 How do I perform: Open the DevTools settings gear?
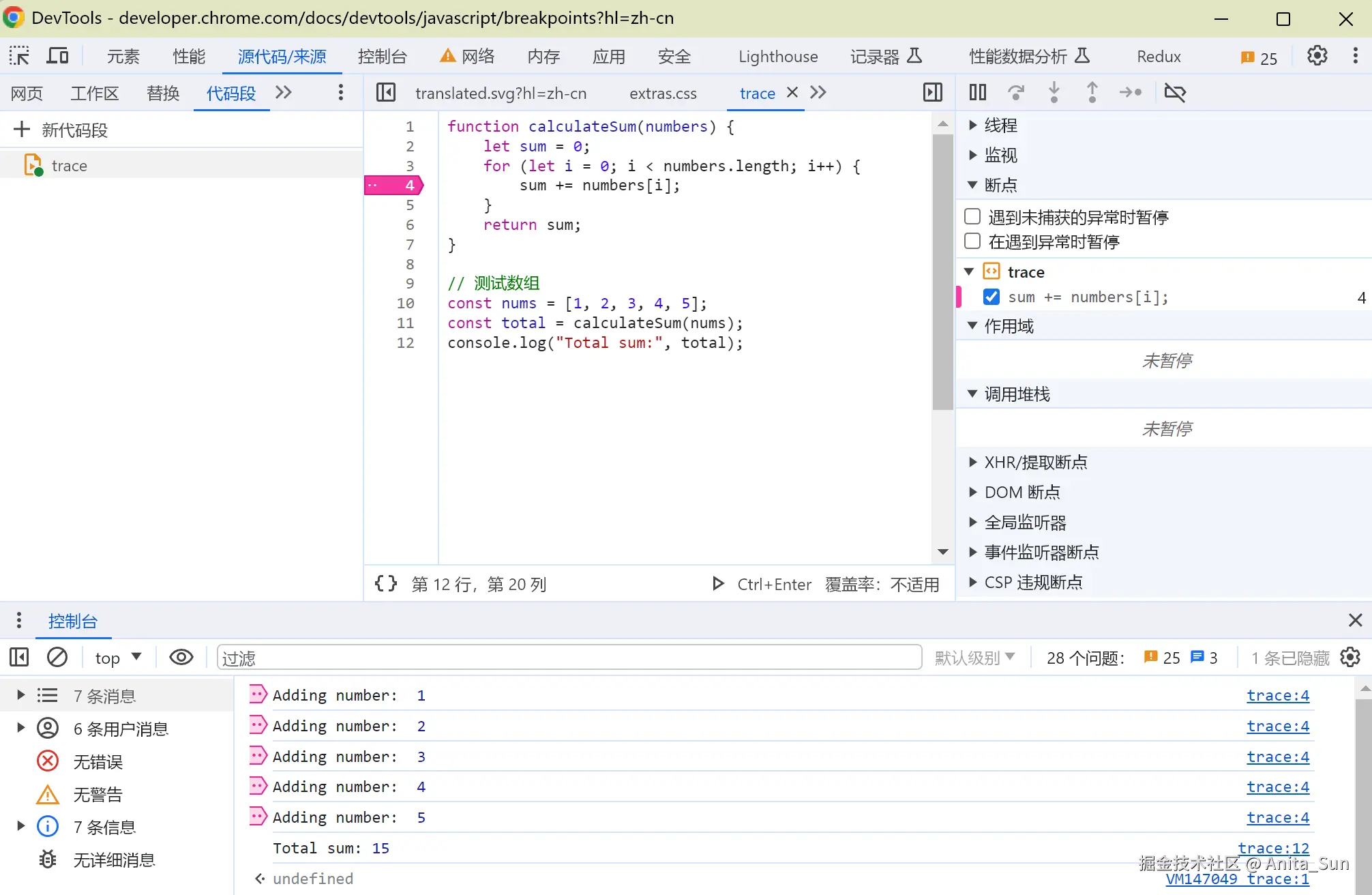tap(1317, 56)
